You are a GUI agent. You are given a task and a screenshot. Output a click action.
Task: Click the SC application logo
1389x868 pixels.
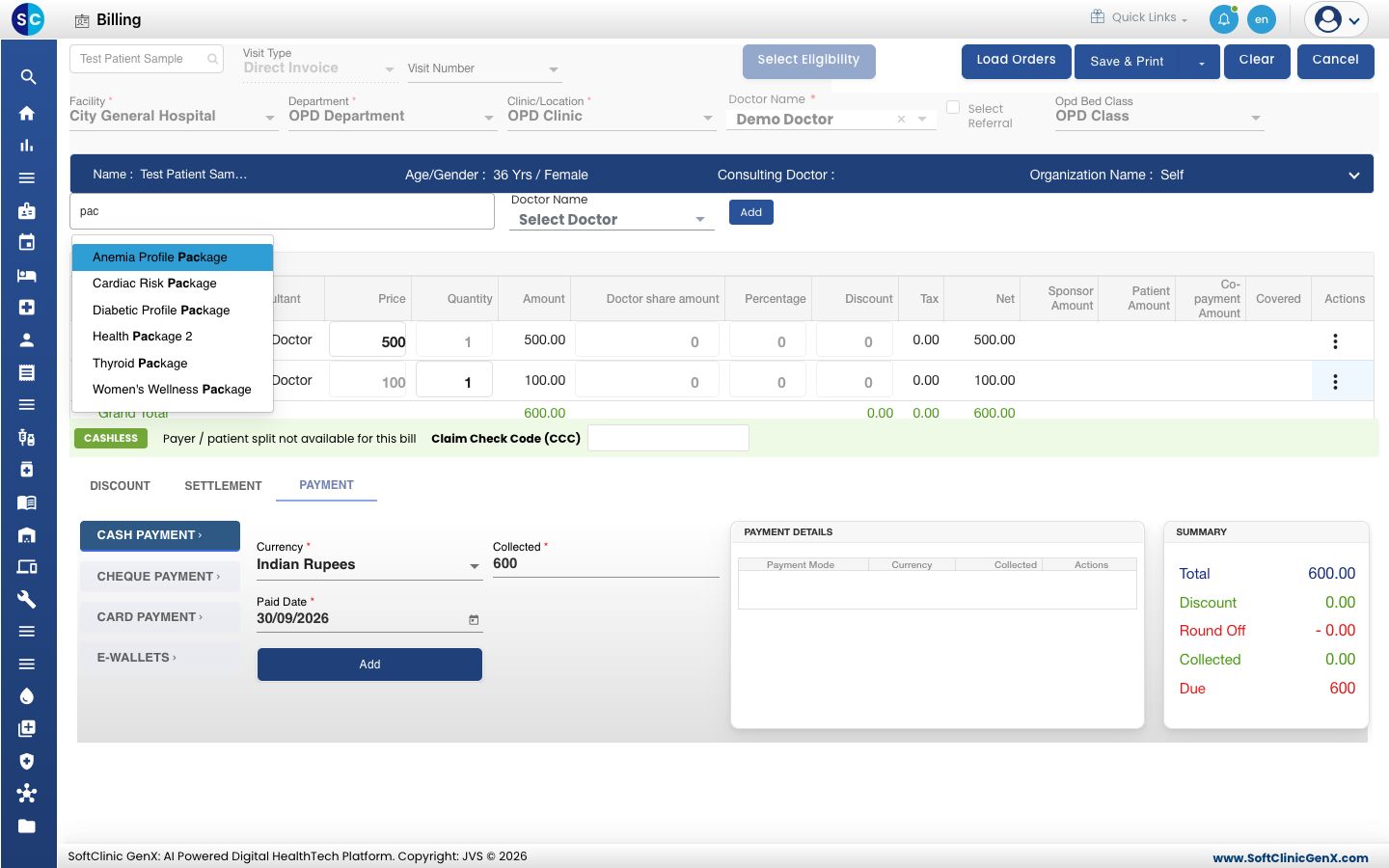click(x=28, y=18)
